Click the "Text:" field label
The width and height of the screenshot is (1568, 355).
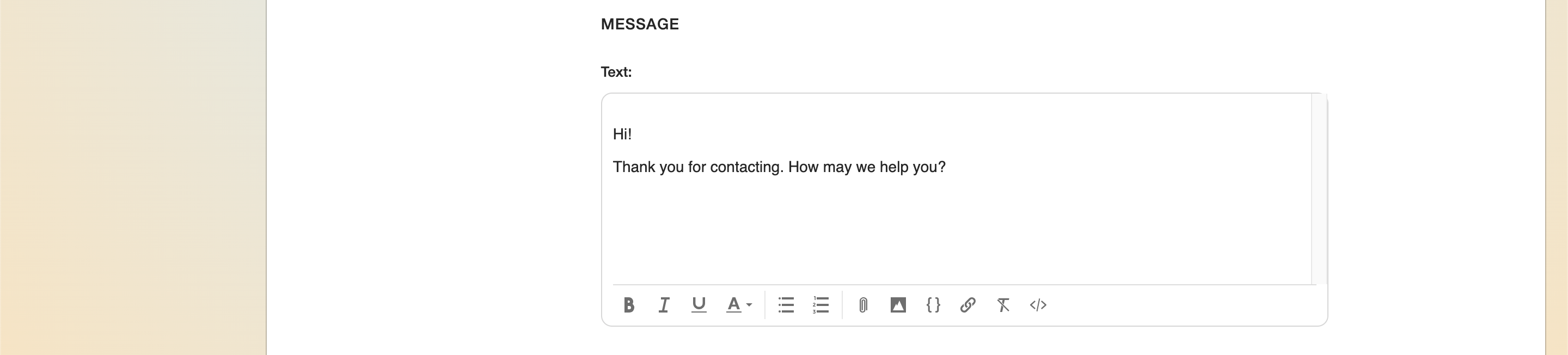616,72
